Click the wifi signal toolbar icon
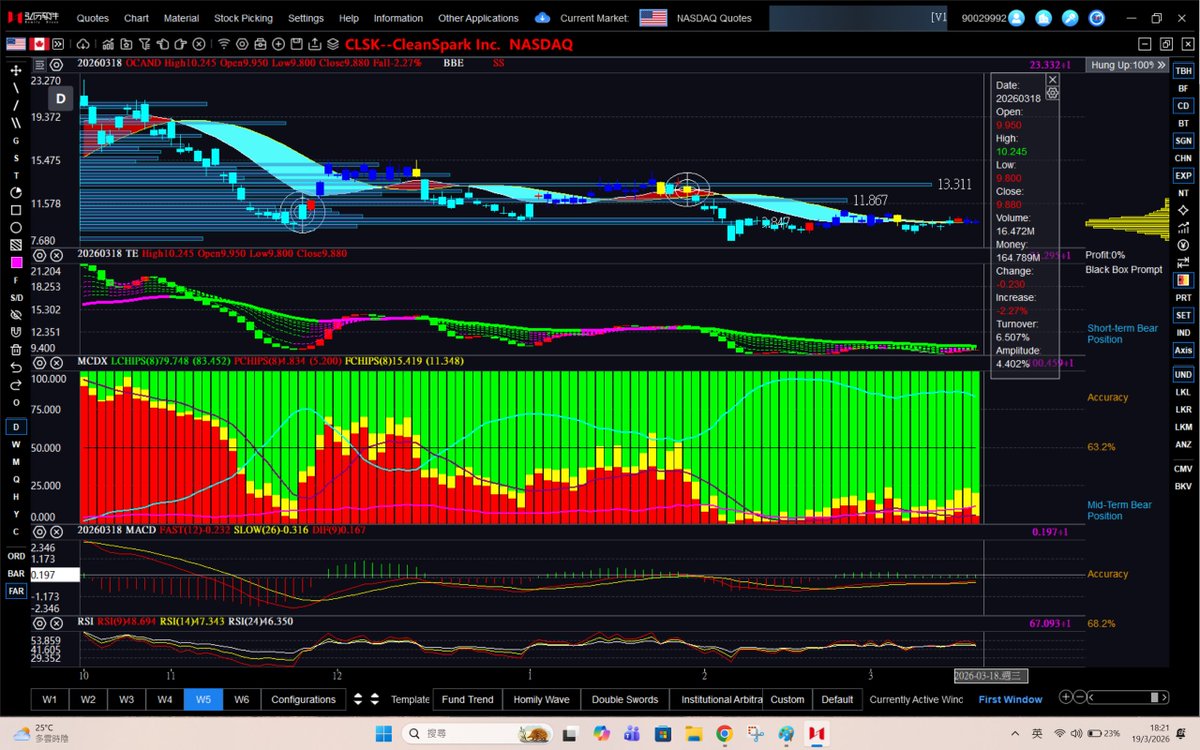 tap(224, 44)
